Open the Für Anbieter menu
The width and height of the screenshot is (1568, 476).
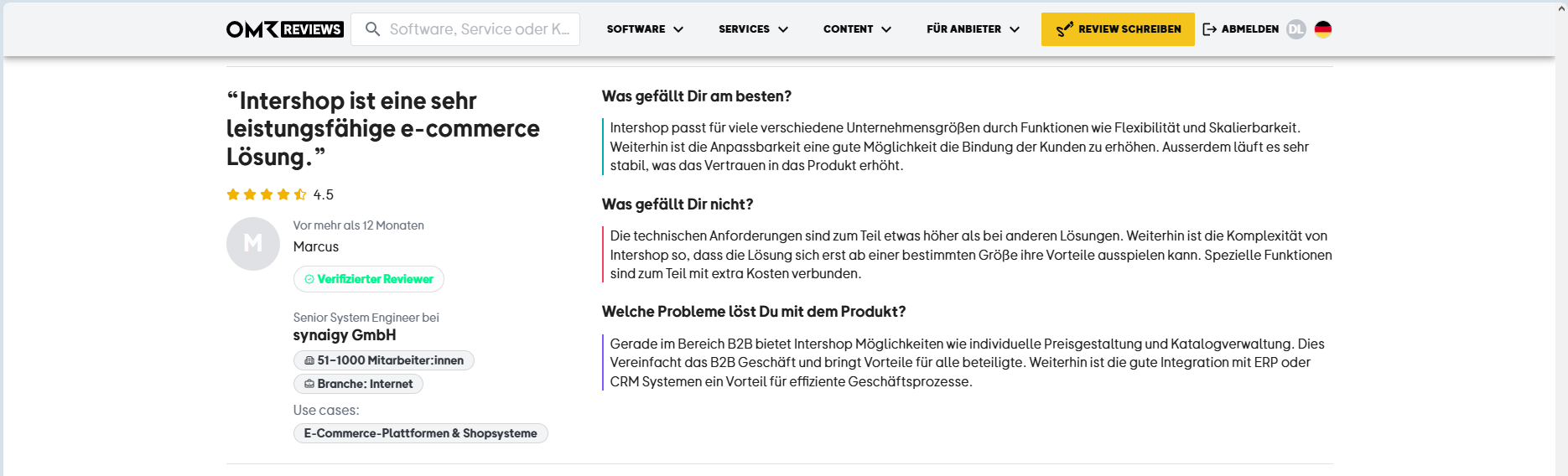(973, 29)
